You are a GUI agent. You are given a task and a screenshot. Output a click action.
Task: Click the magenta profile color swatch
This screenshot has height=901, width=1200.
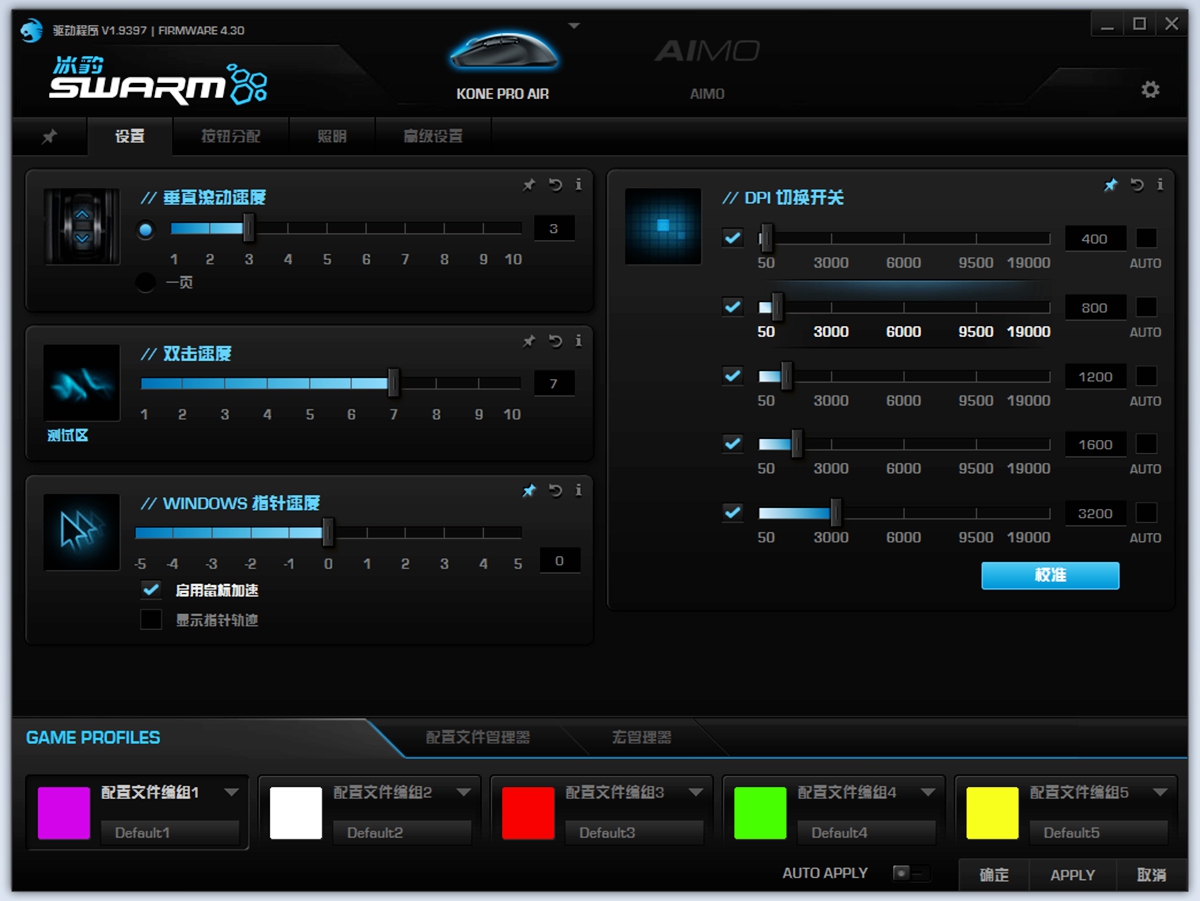coord(64,813)
